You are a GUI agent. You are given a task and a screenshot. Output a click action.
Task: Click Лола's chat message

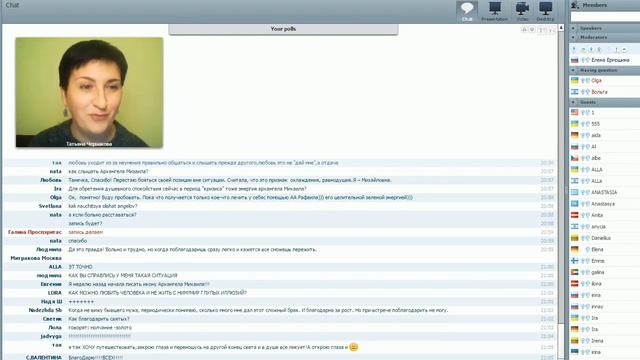pyautogui.click(x=100, y=328)
